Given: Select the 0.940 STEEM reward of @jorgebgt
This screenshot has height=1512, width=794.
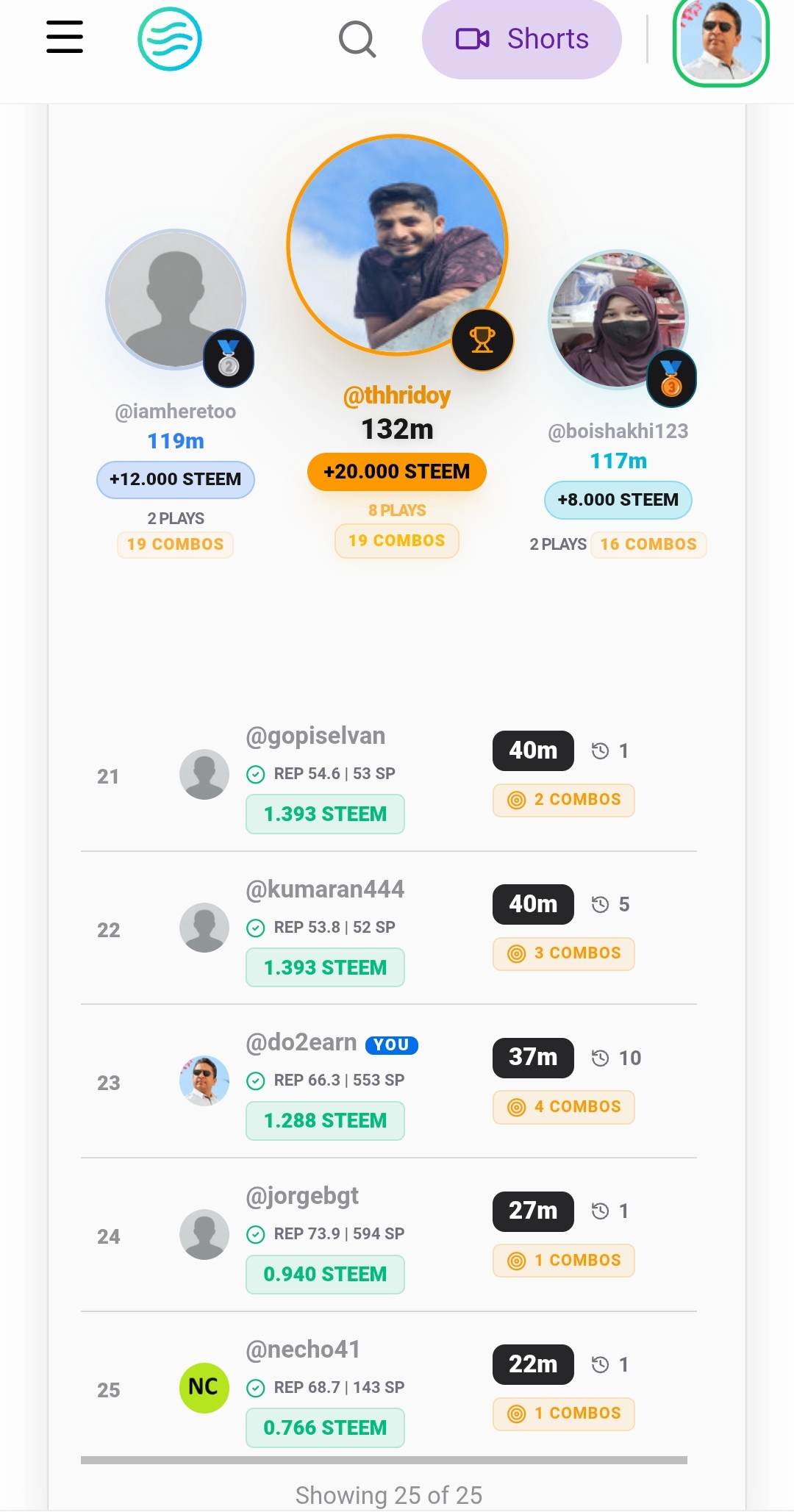Looking at the screenshot, I should 325,1274.
